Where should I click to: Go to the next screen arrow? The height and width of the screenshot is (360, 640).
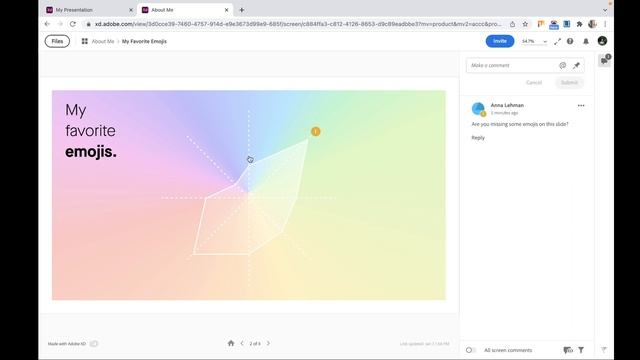tap(268, 343)
